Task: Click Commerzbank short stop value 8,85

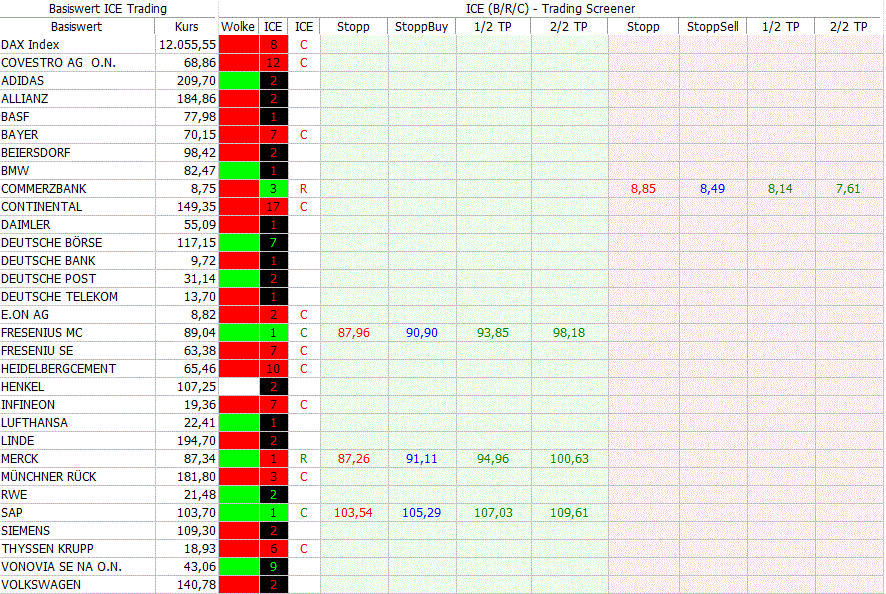Action: coord(643,189)
